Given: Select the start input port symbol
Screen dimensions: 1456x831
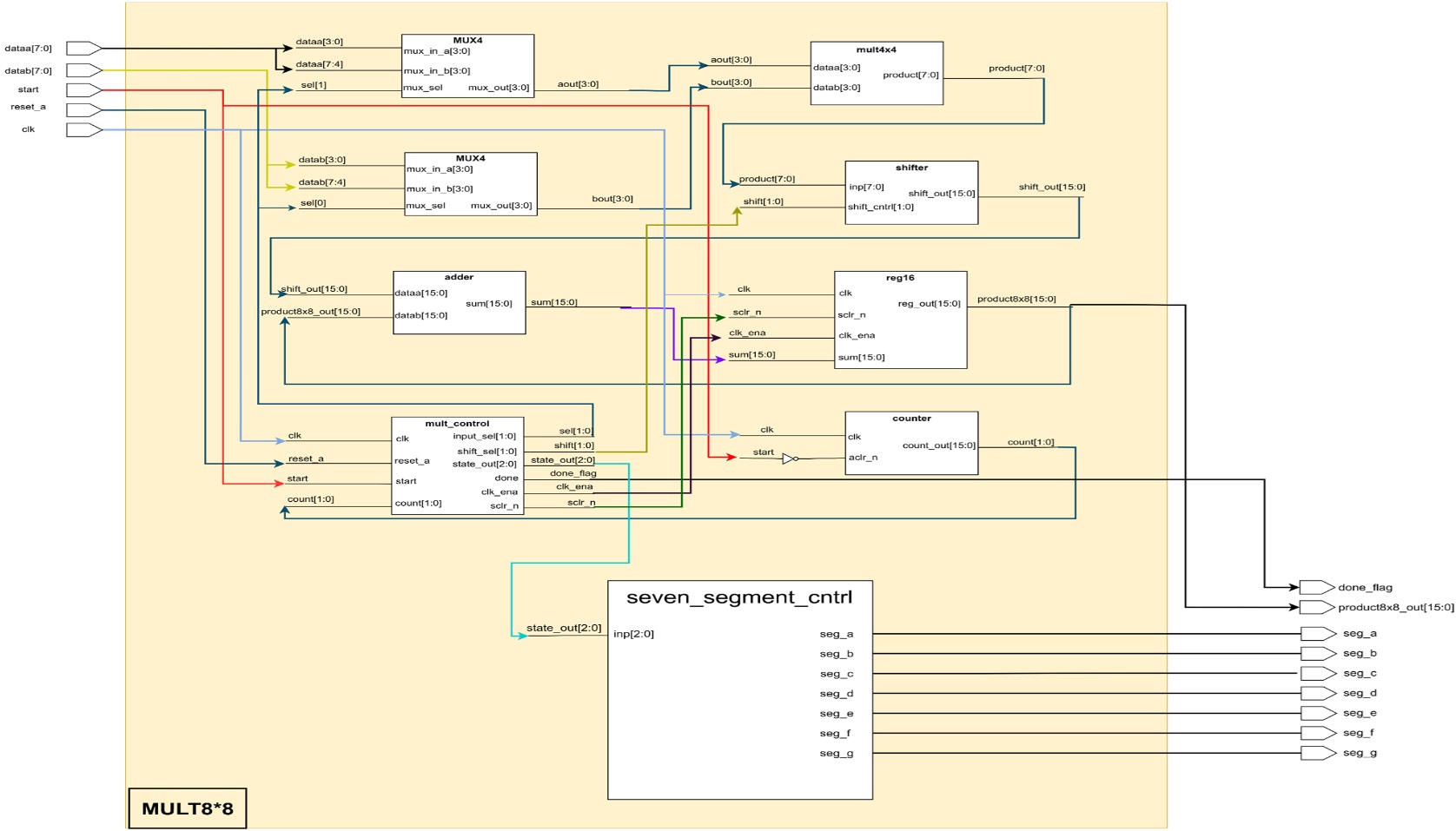Looking at the screenshot, I should pos(84,89).
